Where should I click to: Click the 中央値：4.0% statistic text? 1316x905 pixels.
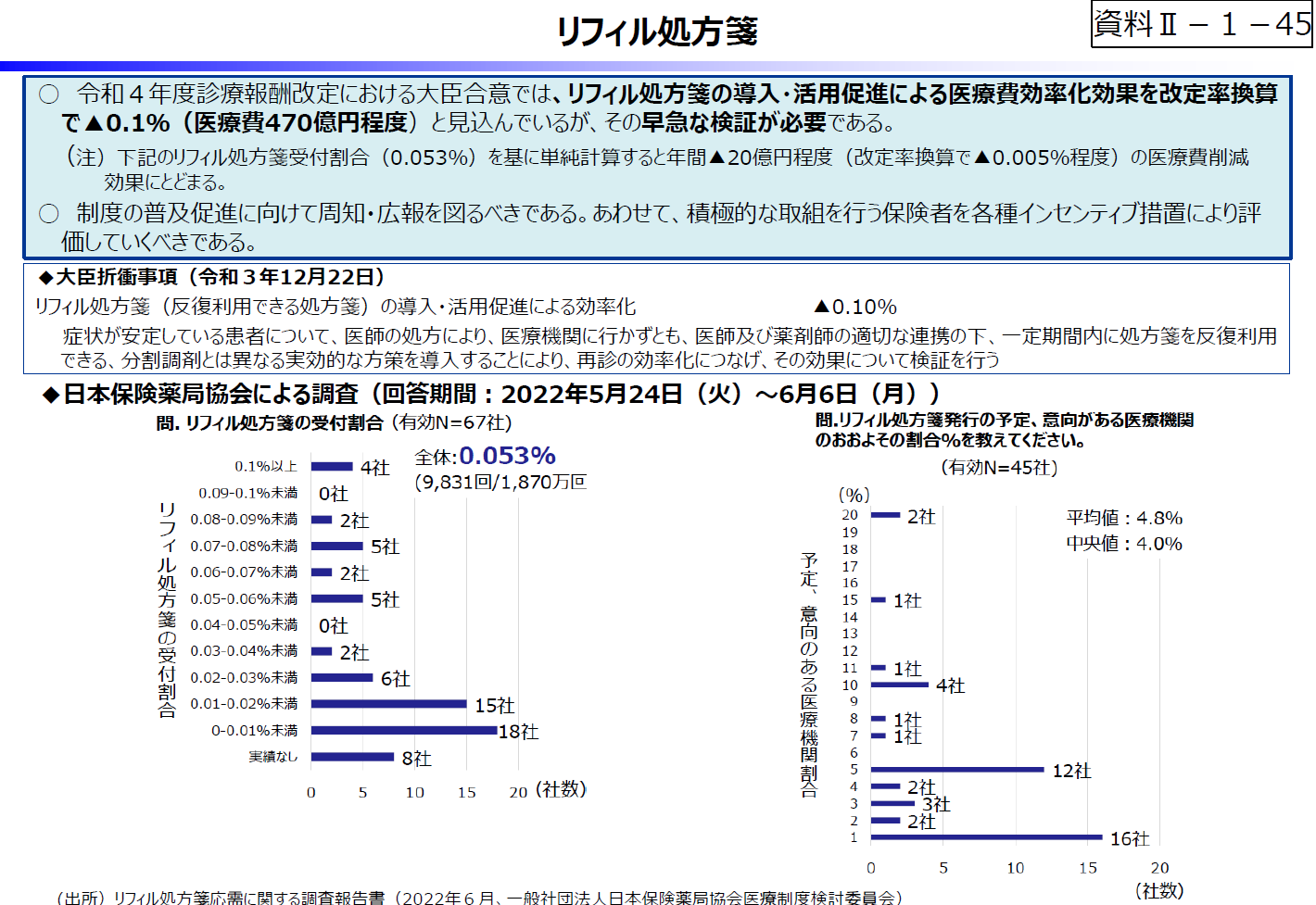point(1126,544)
